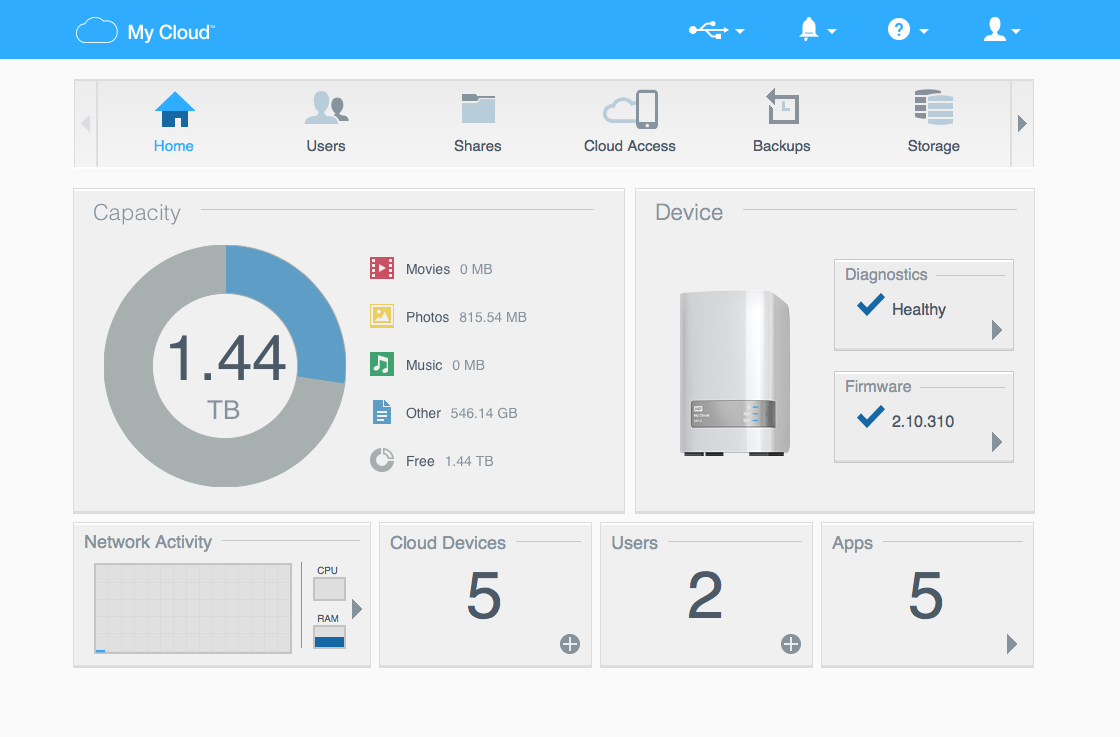
Task: Click the Firmware checkmark icon
Action: (871, 416)
